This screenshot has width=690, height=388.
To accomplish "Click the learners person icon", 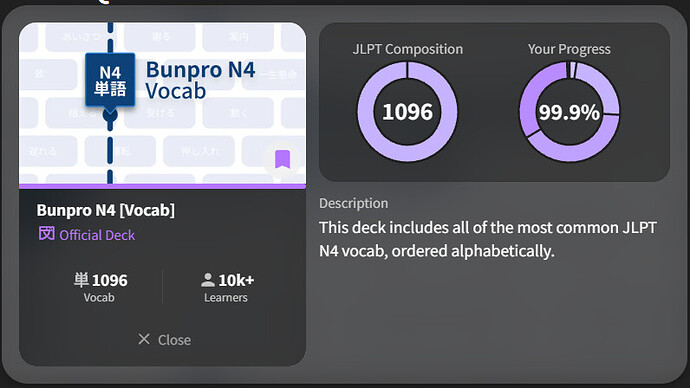I will click(x=207, y=280).
